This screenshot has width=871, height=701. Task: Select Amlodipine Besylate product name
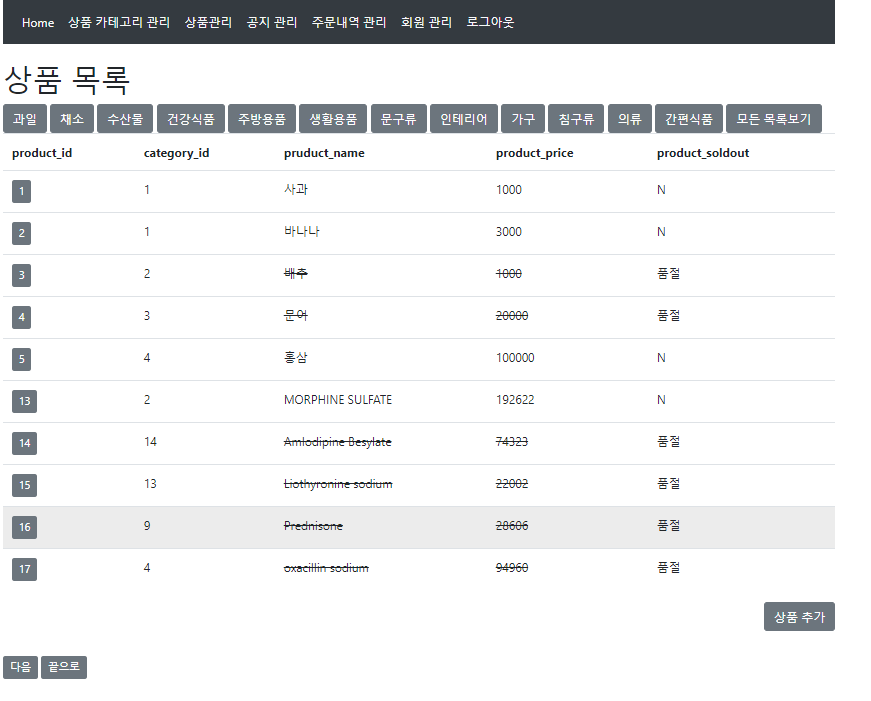(338, 442)
